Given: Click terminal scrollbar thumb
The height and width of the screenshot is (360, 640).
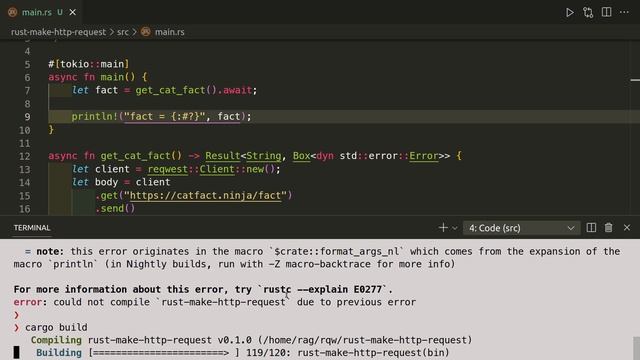Looking at the screenshot, I should 636,348.
